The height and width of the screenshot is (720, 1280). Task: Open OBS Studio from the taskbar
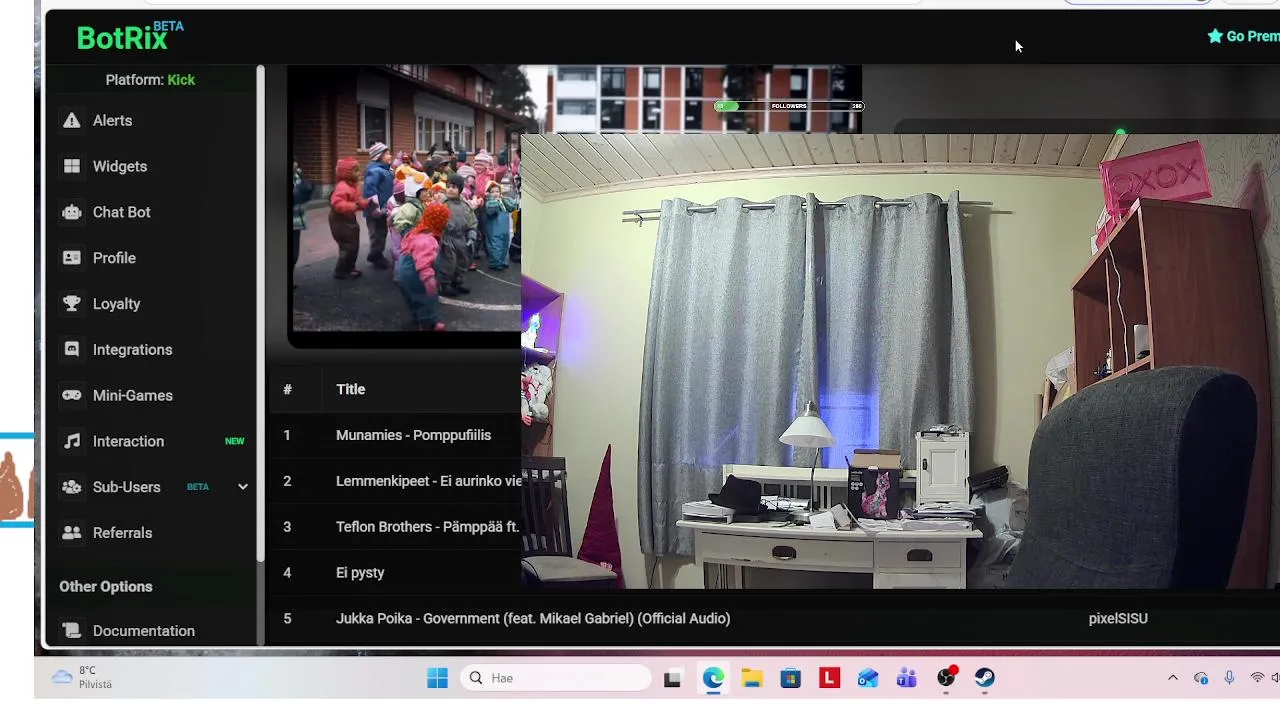pyautogui.click(x=946, y=678)
